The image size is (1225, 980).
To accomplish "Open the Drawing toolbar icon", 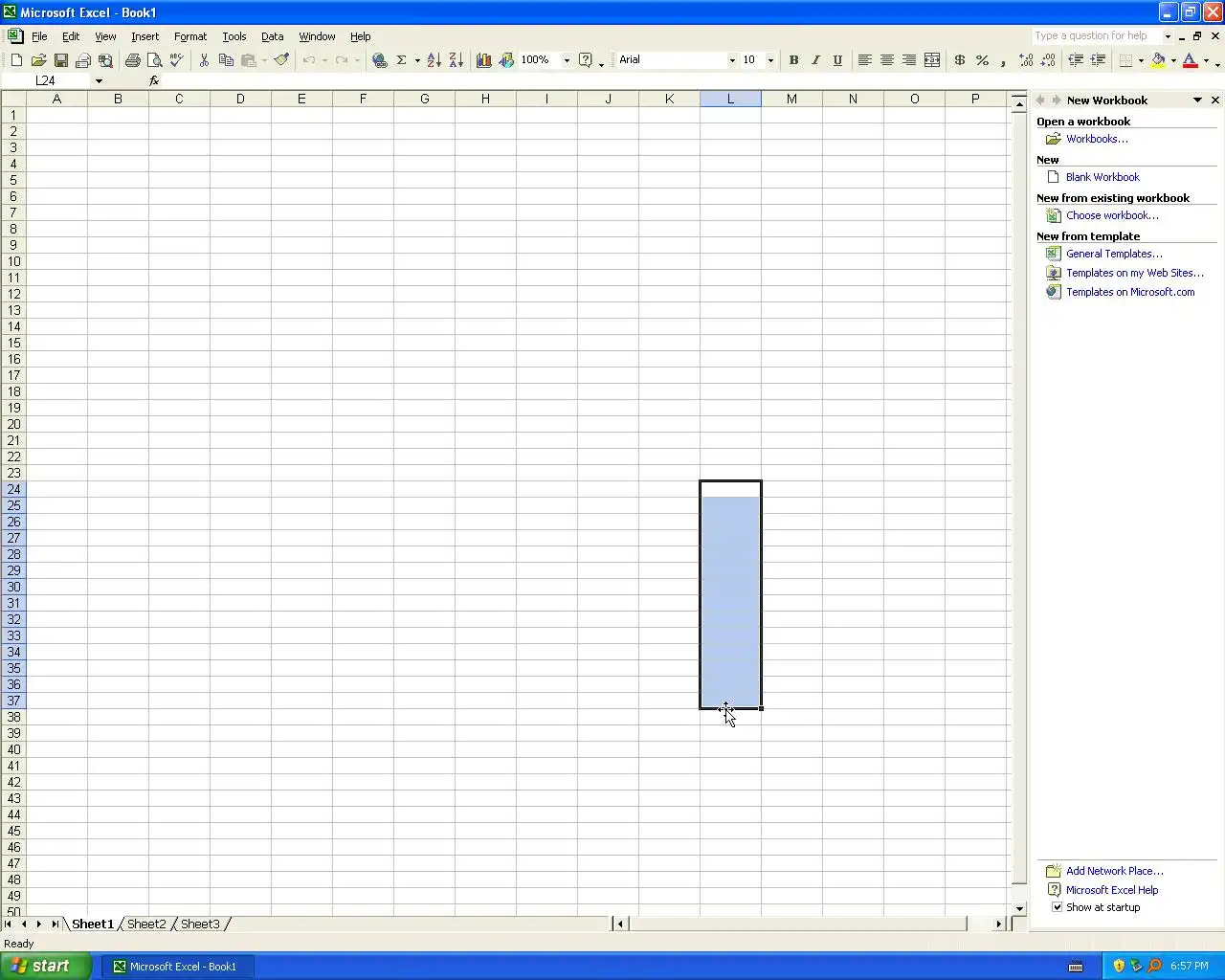I will click(x=506, y=60).
